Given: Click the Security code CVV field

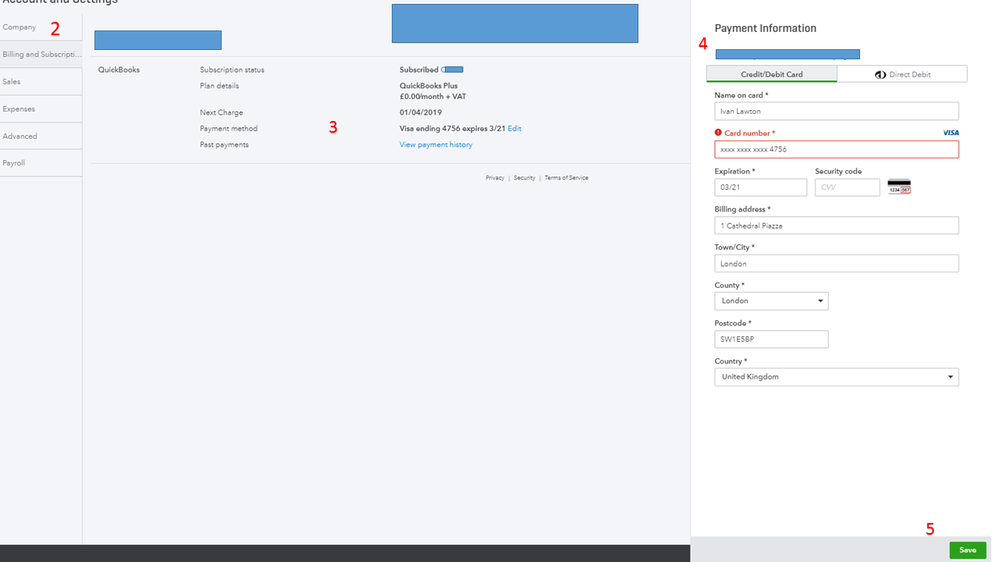Looking at the screenshot, I should (x=847, y=187).
